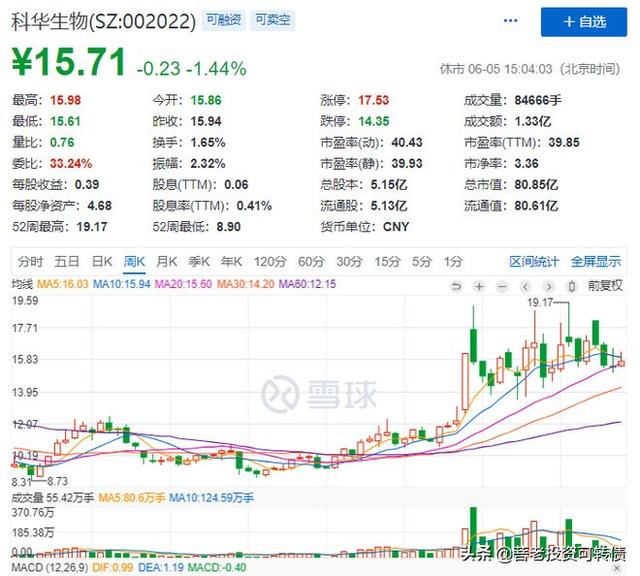The height and width of the screenshot is (576, 640).
Task: Select the 5分 chart period
Action: point(422,261)
